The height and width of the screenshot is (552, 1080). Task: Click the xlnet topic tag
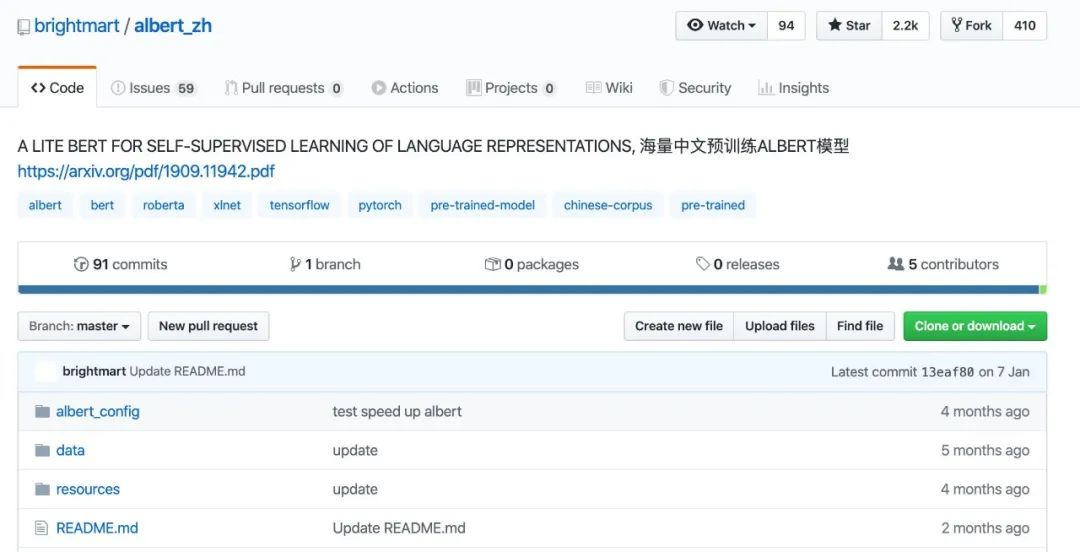point(227,205)
